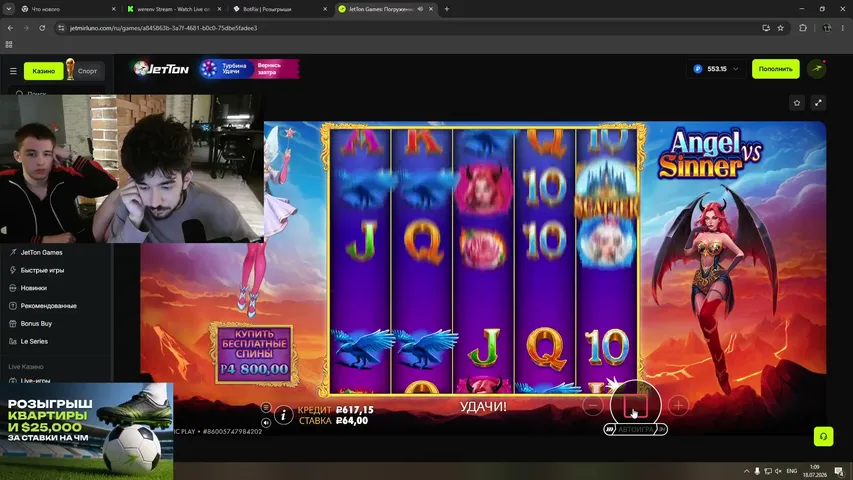Decrease bet with minus button

click(593, 405)
